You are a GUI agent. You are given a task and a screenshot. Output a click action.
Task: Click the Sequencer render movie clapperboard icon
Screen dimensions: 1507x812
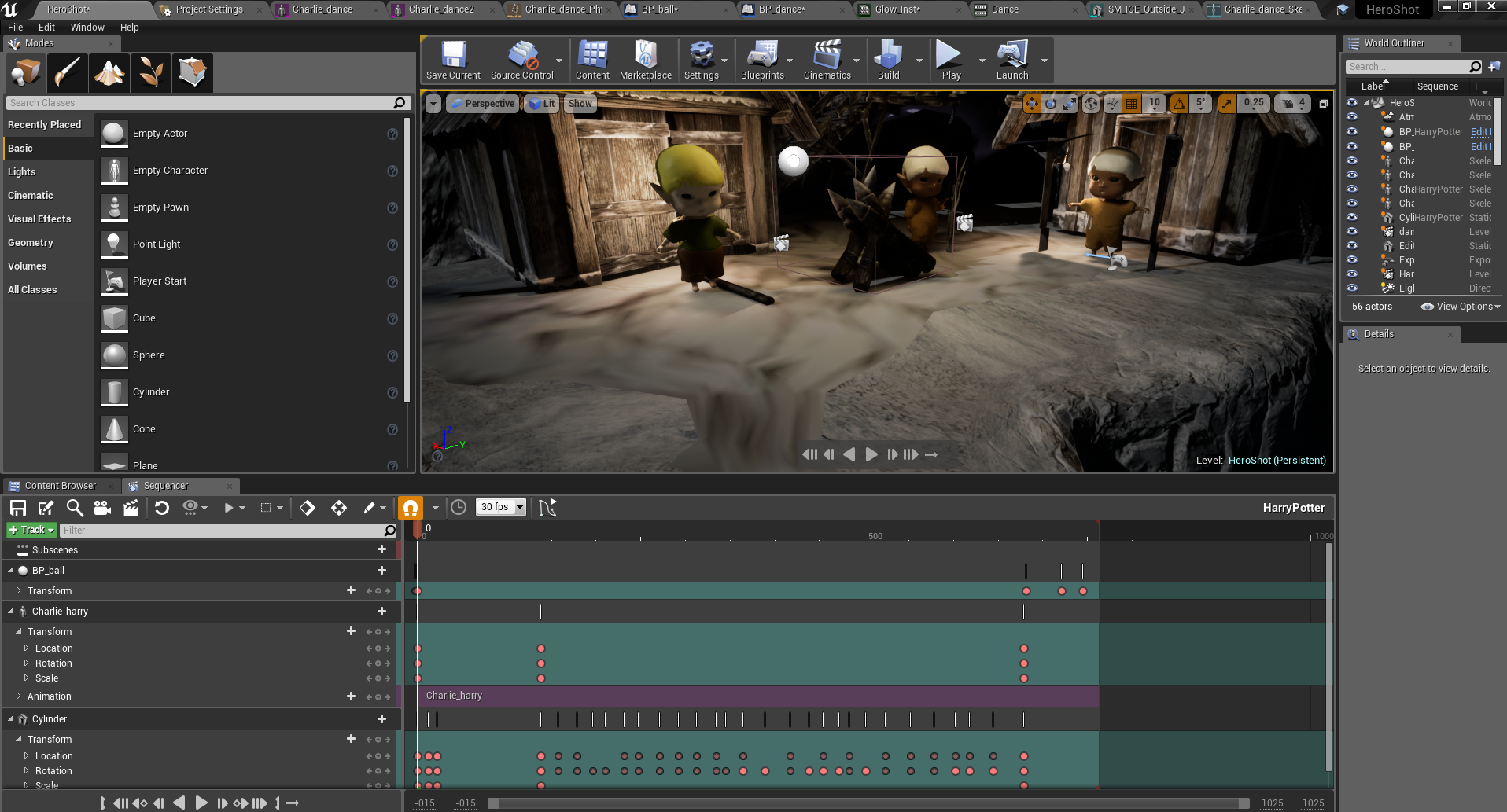(x=131, y=508)
